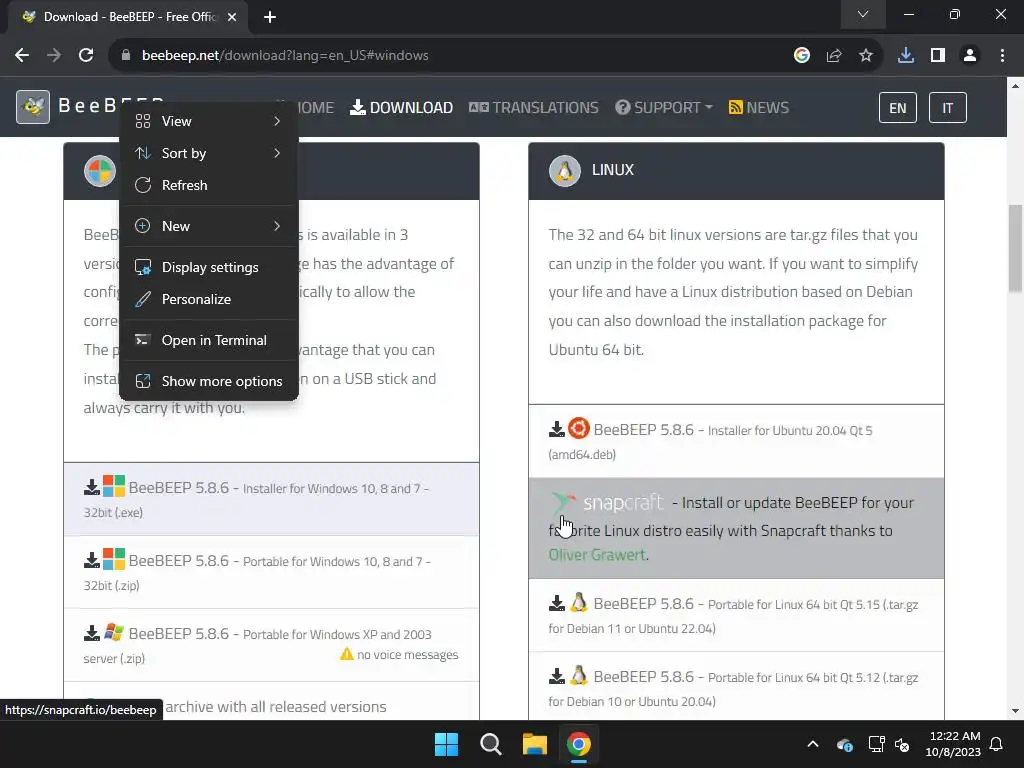Expand the New submenu

[x=209, y=226]
